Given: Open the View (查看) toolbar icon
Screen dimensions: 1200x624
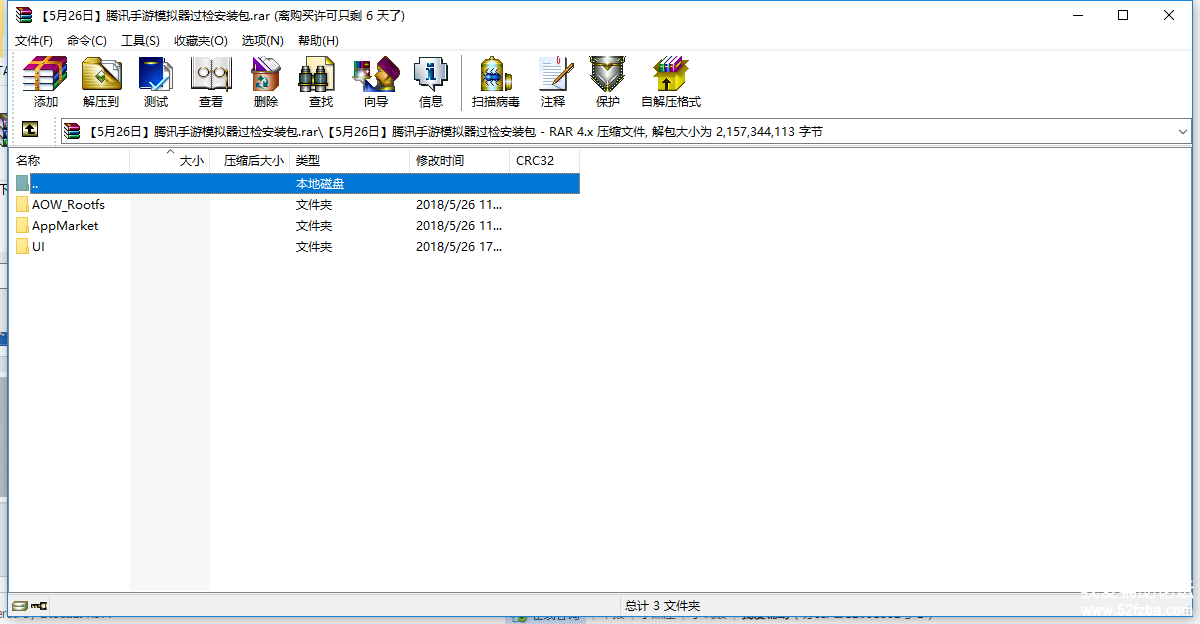Looking at the screenshot, I should pyautogui.click(x=211, y=82).
